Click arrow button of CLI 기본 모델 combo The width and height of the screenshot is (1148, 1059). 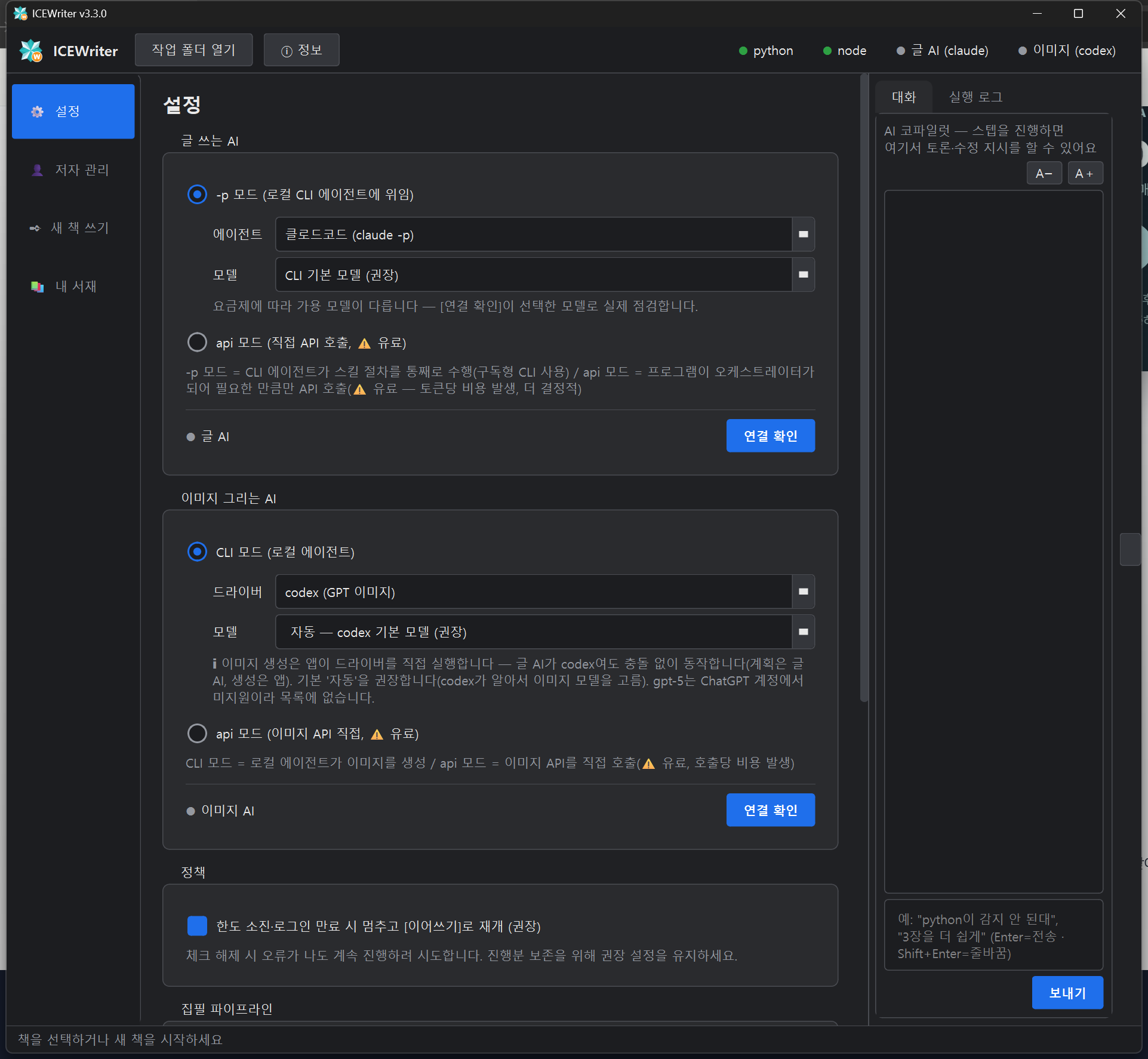click(x=804, y=275)
